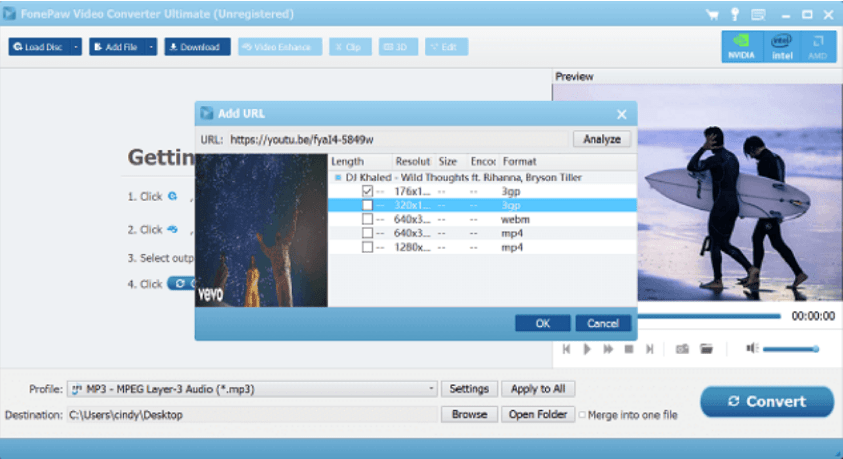Image resolution: width=843 pixels, height=459 pixels.
Task: Adjust the volume slider
Action: coord(790,349)
